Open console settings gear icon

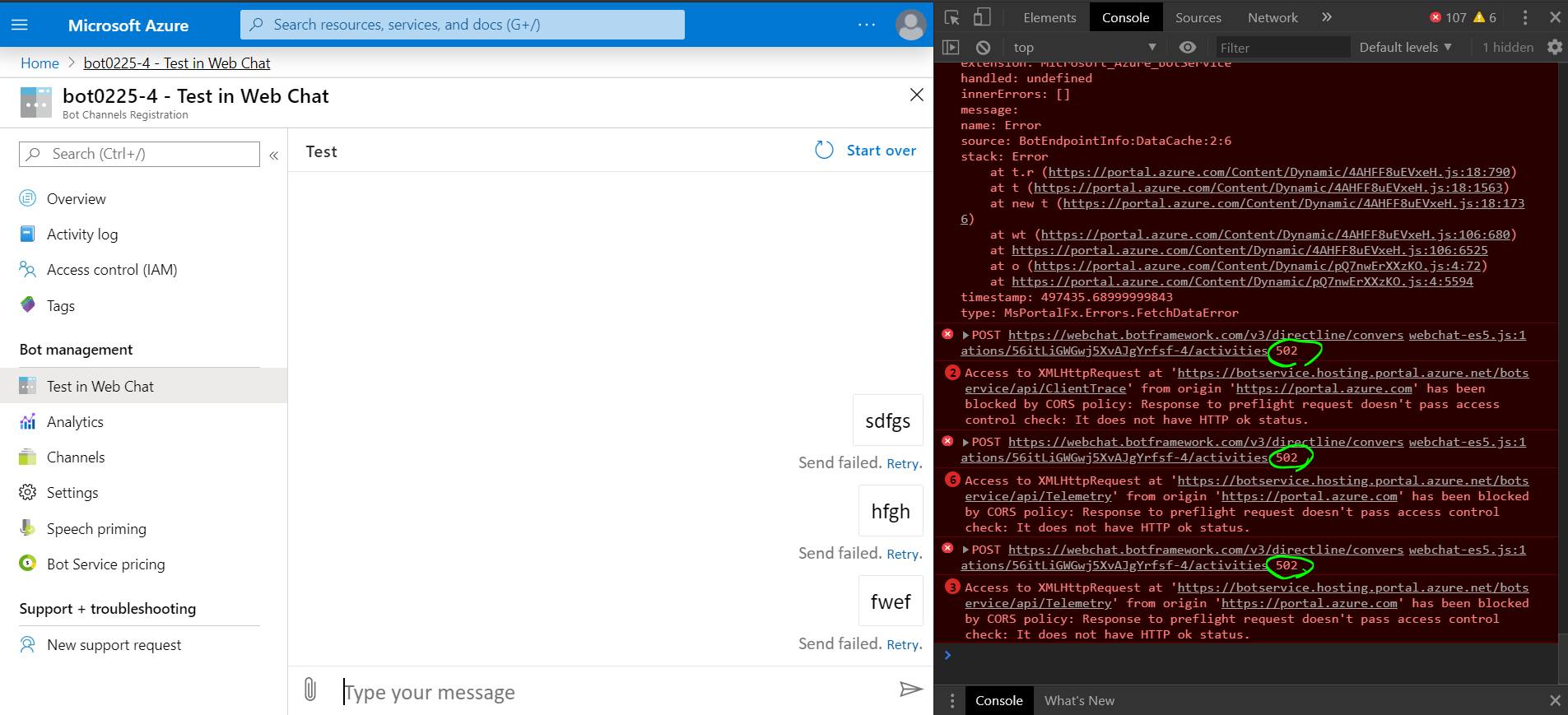1554,48
